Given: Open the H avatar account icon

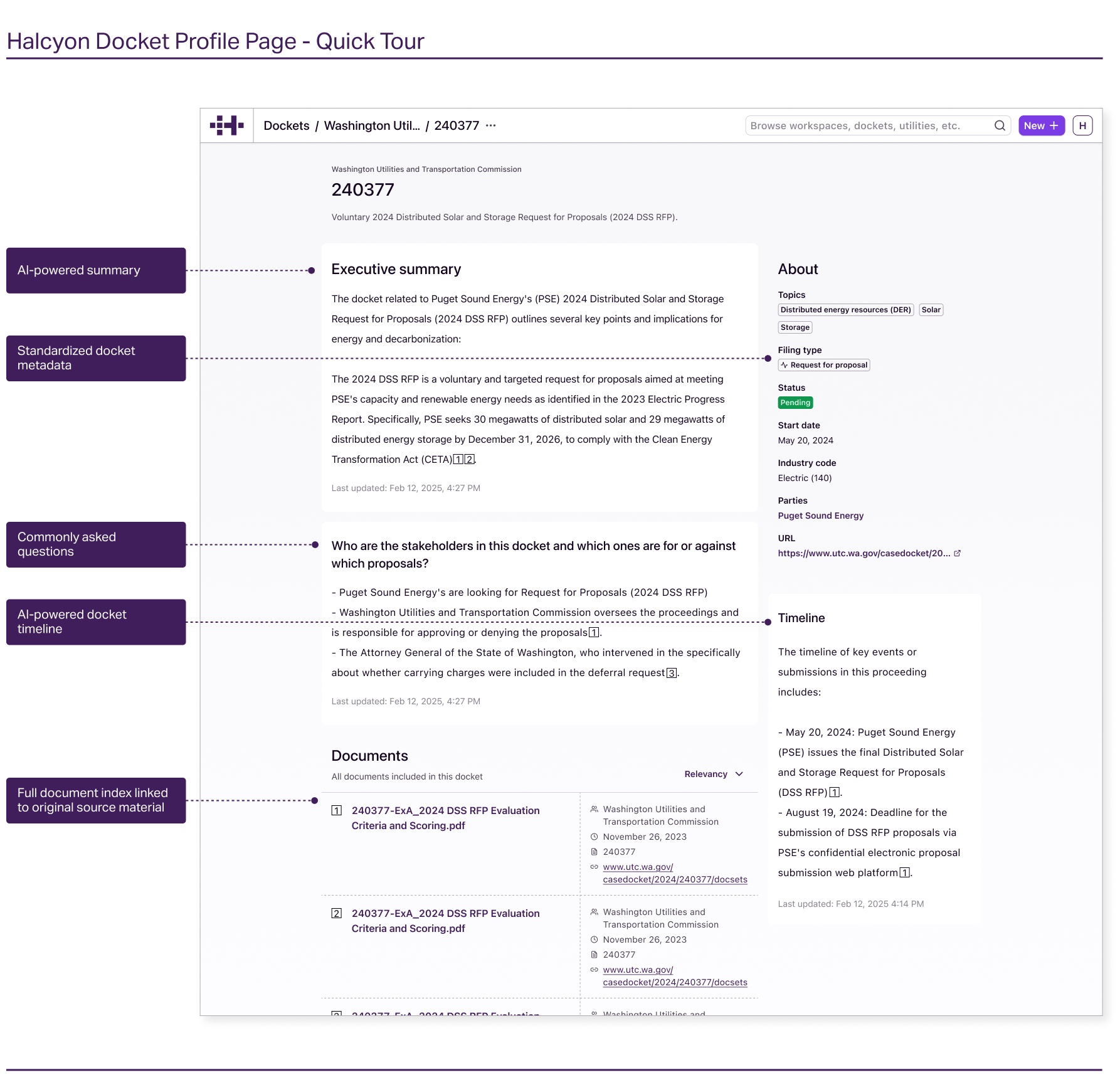Looking at the screenshot, I should pos(1082,125).
